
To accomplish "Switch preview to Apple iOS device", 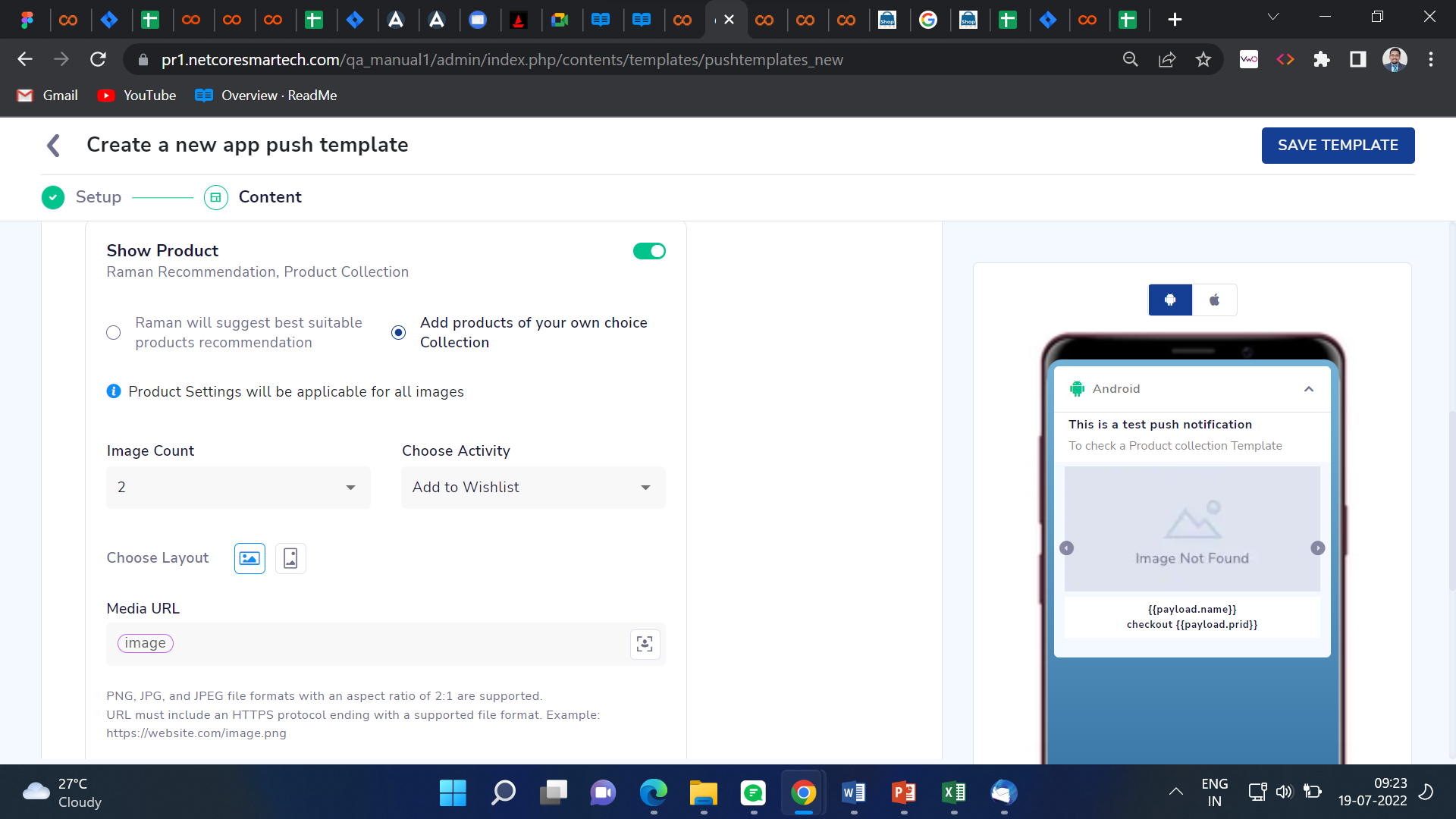I will coord(1214,300).
